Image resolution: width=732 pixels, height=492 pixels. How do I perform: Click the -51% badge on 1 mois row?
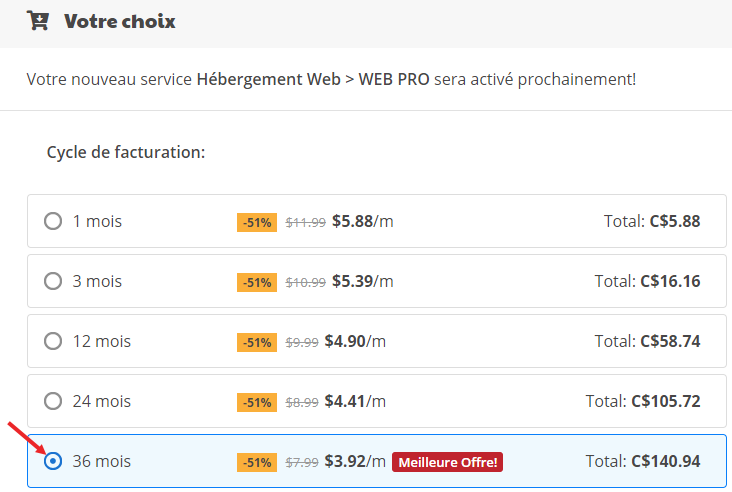pyautogui.click(x=256, y=222)
